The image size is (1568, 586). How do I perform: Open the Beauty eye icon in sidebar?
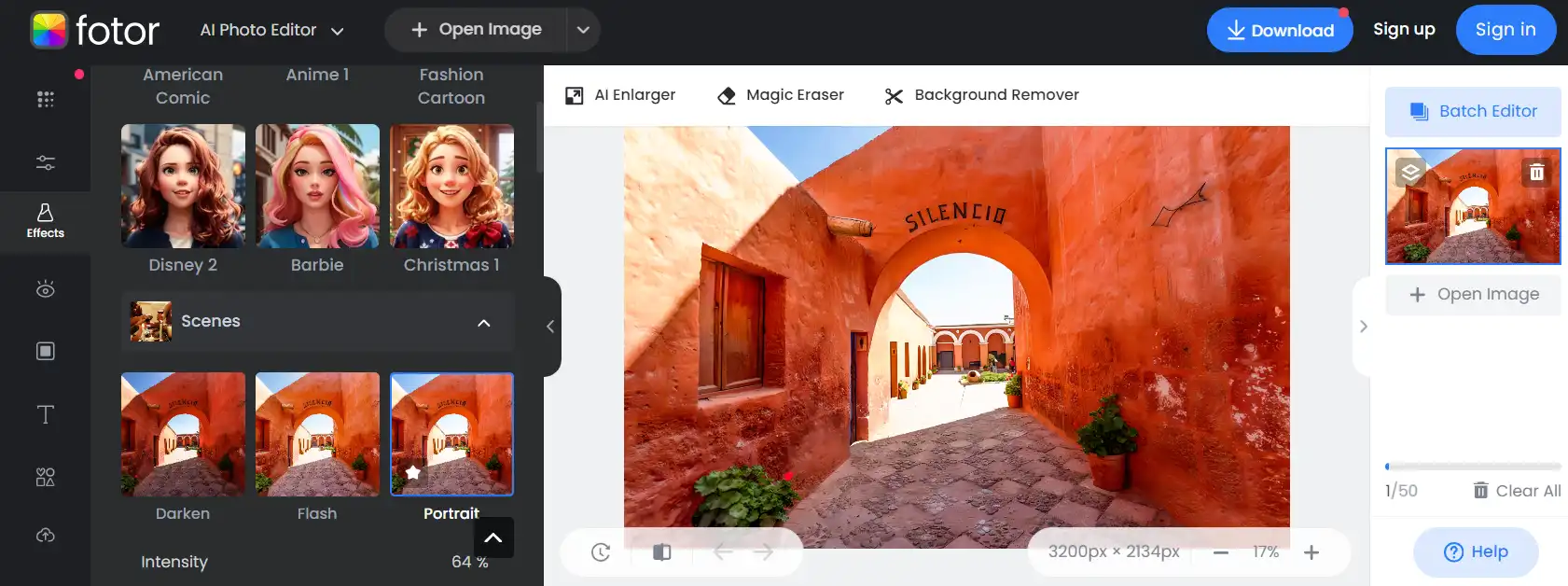(x=45, y=289)
